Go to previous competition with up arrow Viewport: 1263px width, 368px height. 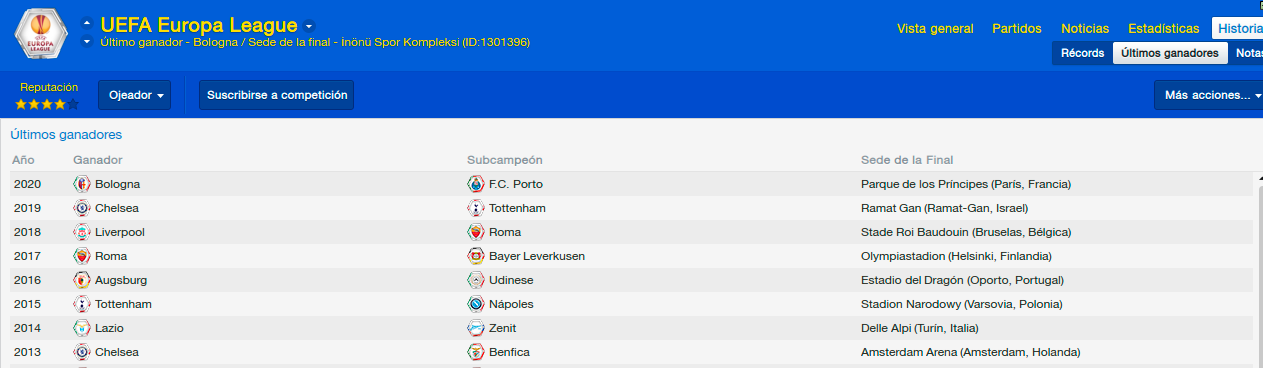click(x=87, y=21)
